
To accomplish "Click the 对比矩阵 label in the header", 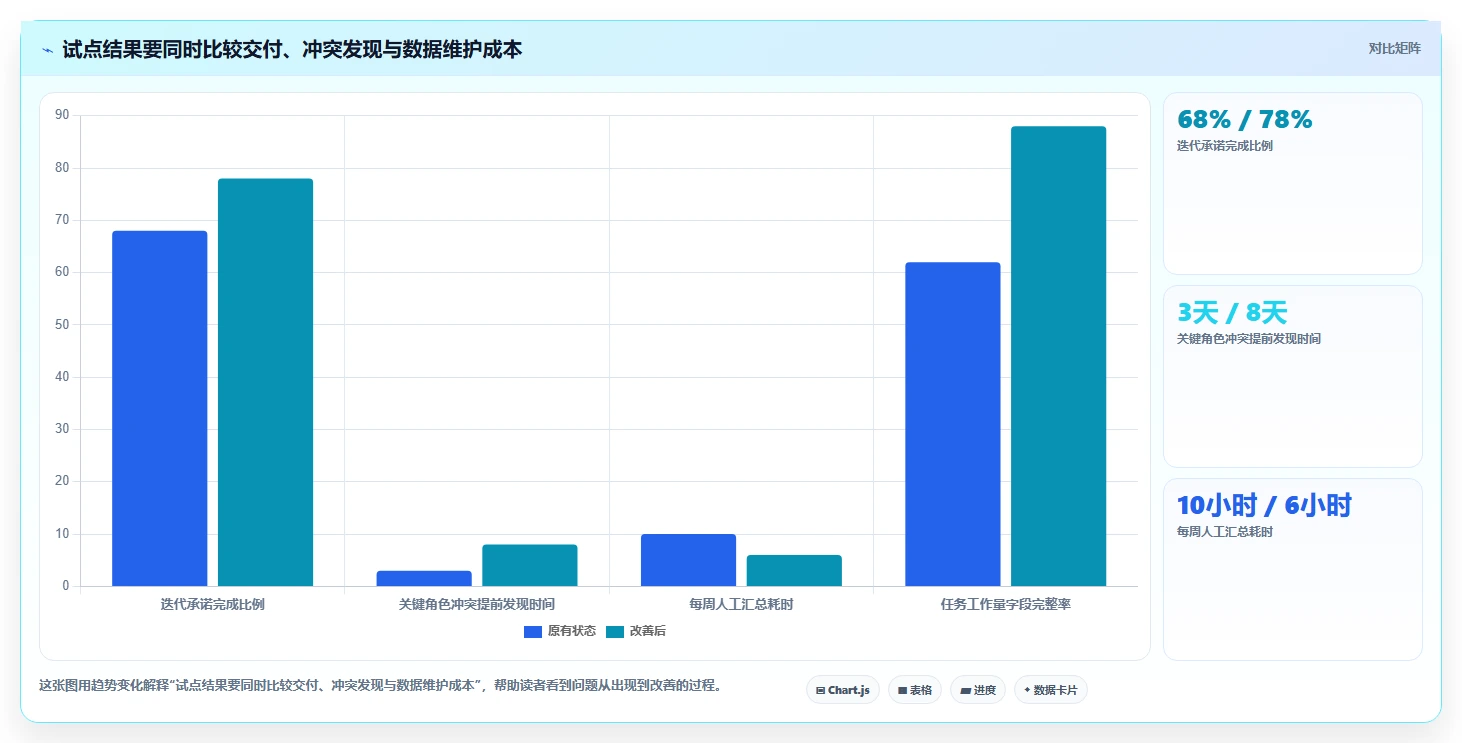I will [1394, 48].
